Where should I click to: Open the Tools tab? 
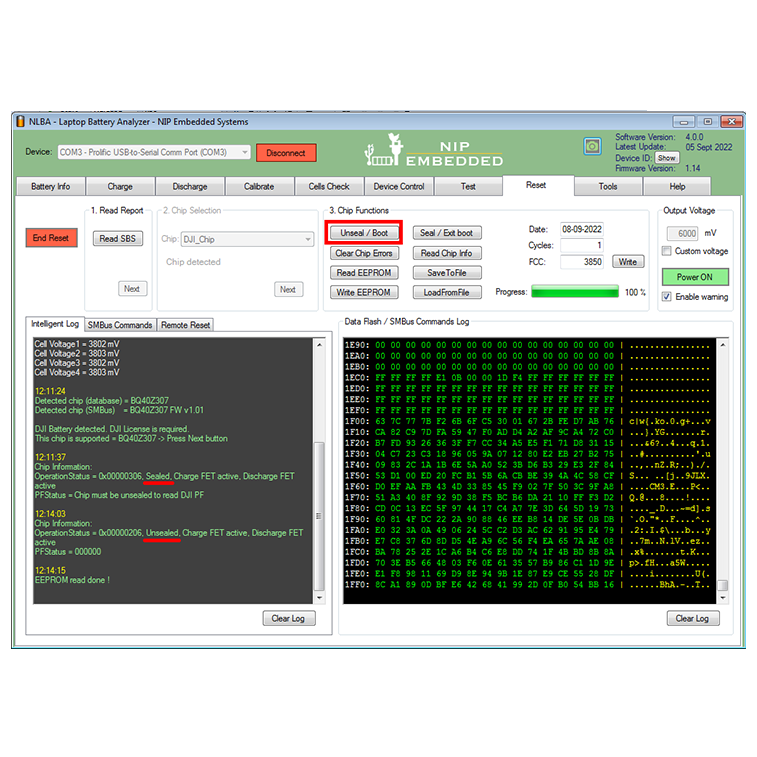tap(608, 186)
